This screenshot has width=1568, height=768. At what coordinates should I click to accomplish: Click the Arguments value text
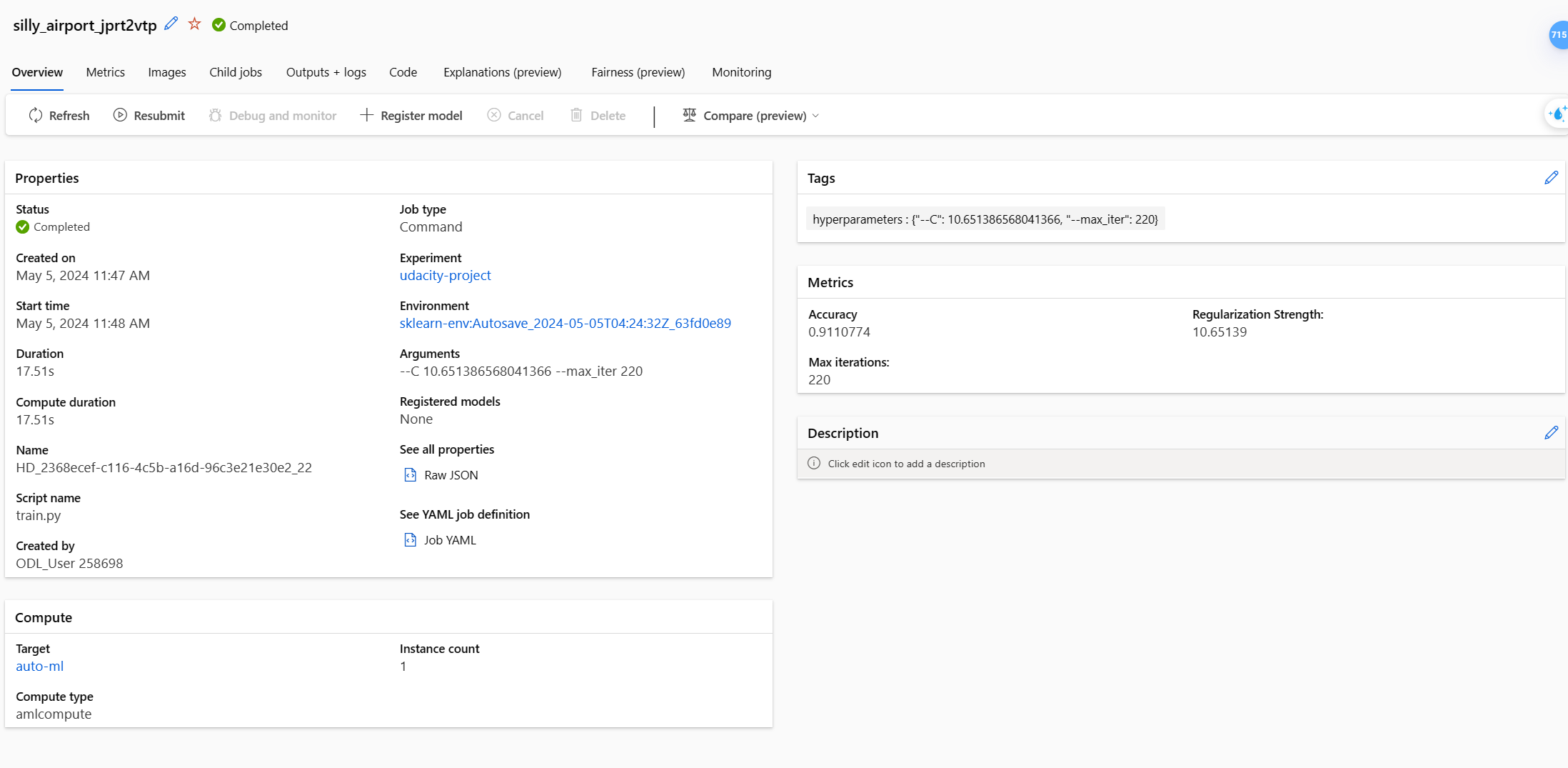click(x=521, y=371)
